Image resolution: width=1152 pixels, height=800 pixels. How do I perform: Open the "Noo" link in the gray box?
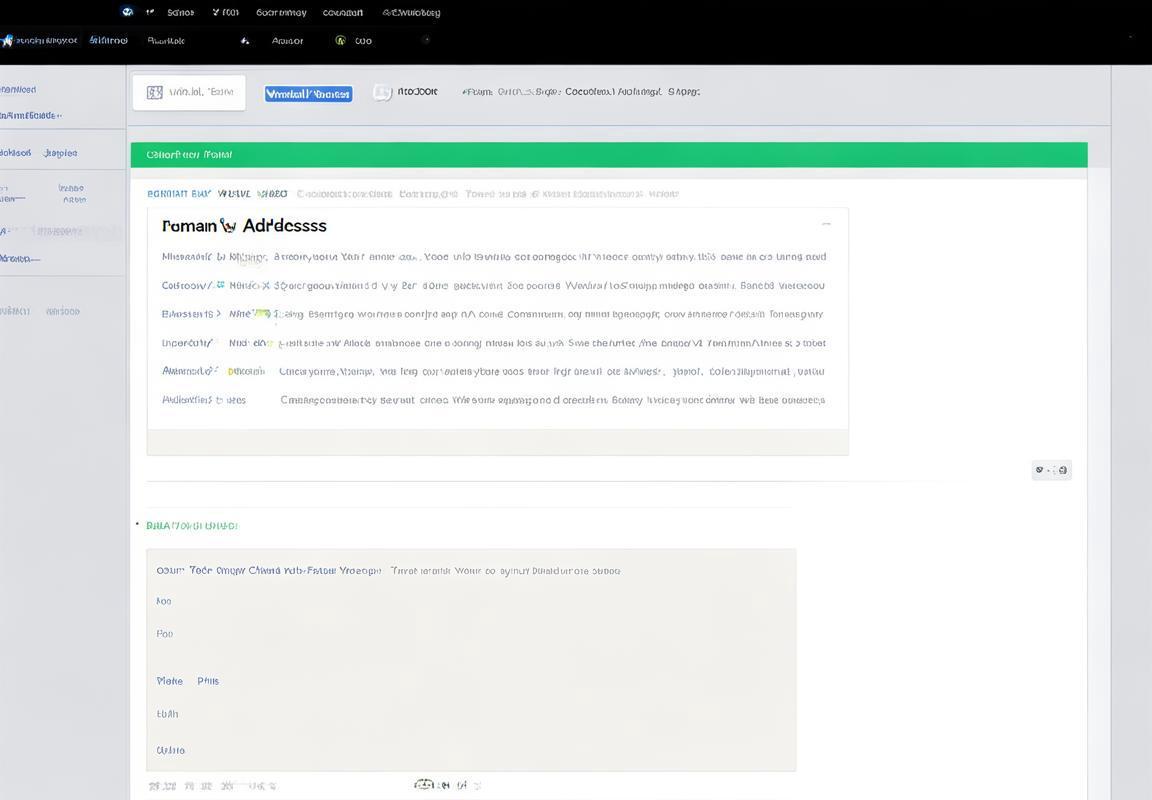tap(164, 601)
